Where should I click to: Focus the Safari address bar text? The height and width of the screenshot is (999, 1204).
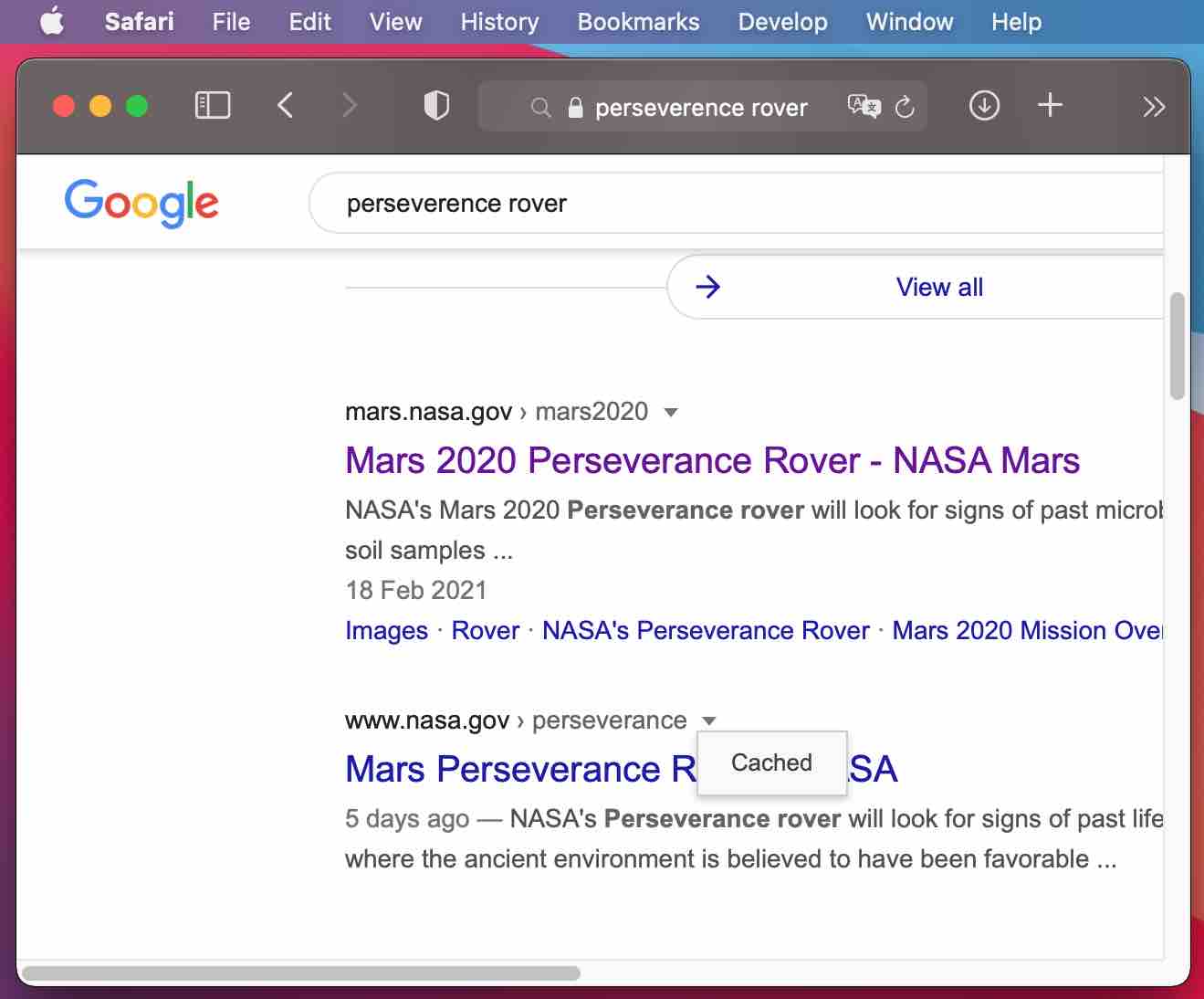(701, 108)
